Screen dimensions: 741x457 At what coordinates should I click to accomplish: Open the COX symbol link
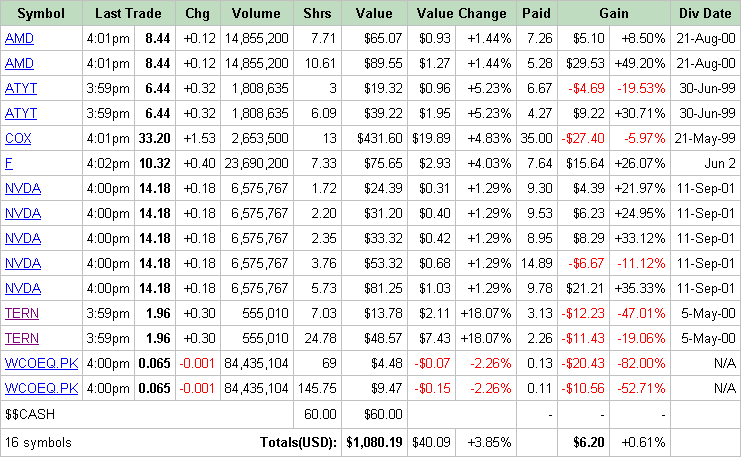[x=18, y=138]
